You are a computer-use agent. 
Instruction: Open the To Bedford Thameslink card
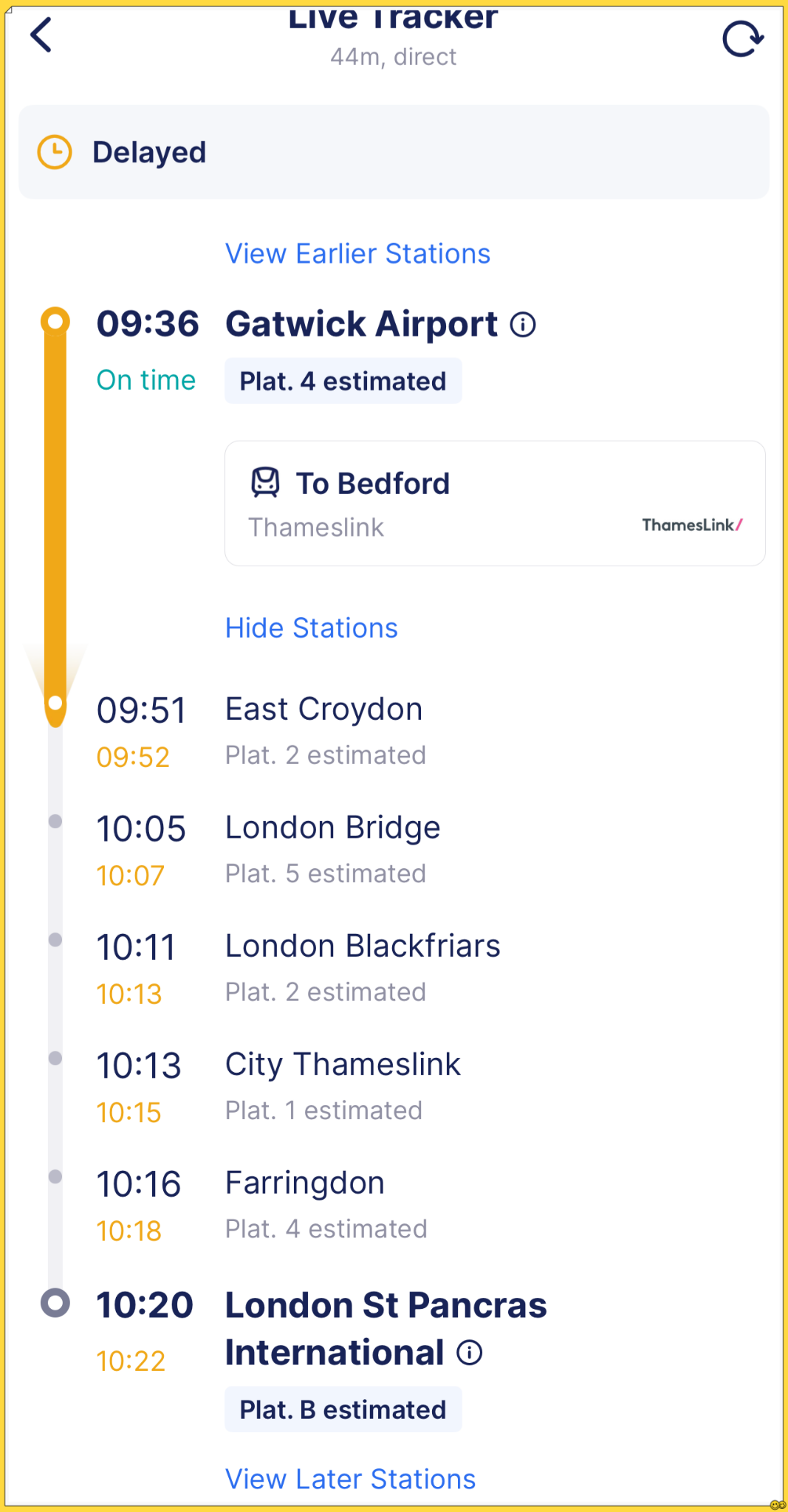(495, 504)
